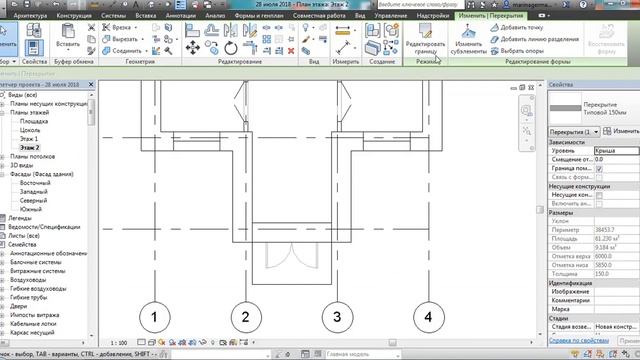Open the Вырезать dropdown in Геометрия

[142, 39]
